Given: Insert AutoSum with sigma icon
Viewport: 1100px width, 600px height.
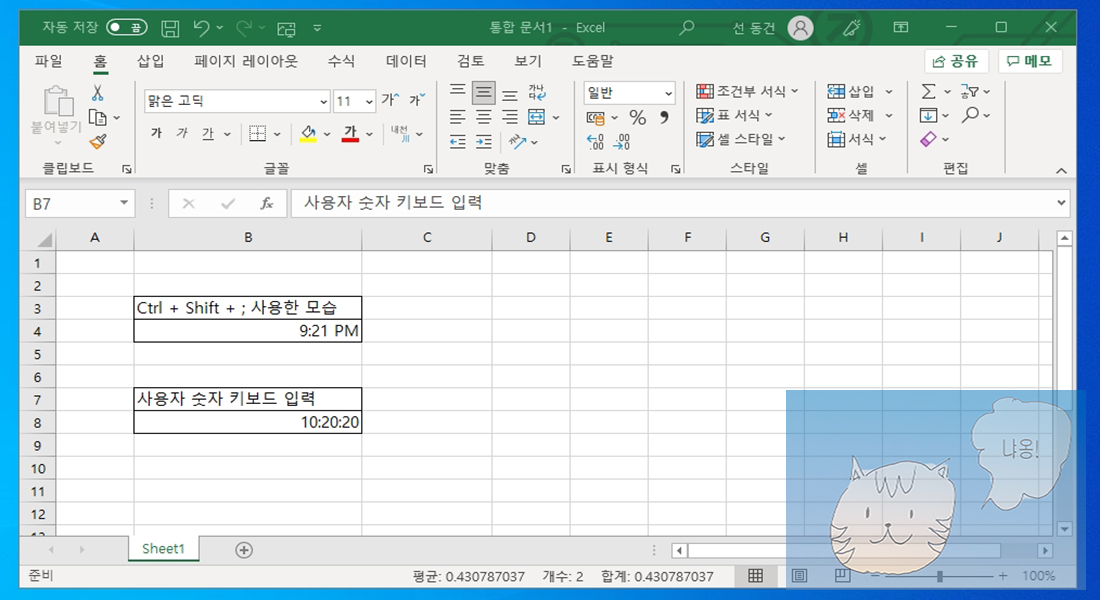Looking at the screenshot, I should click(x=928, y=91).
